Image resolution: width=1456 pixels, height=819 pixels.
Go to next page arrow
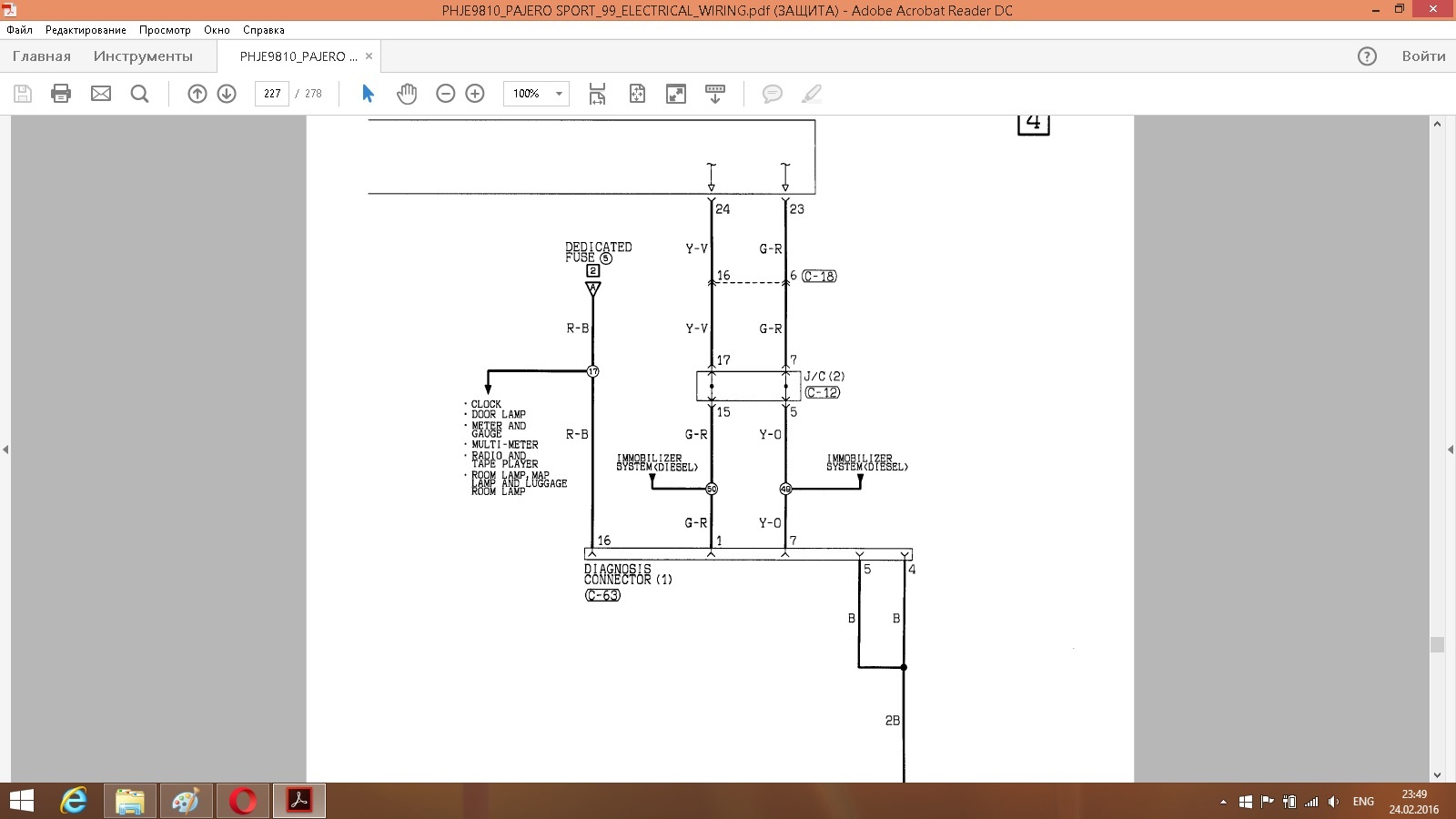tap(227, 94)
